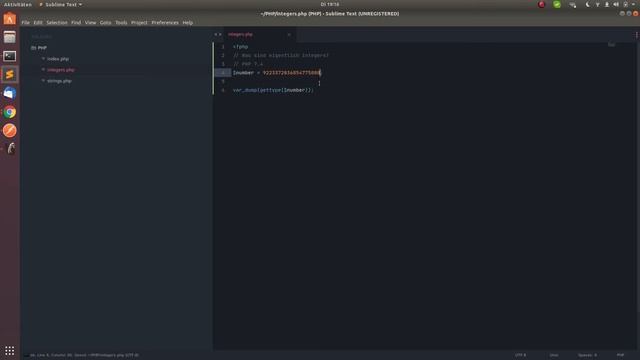Open Spaces indentation setting in status bar
640x360 pixels.
coord(587,355)
